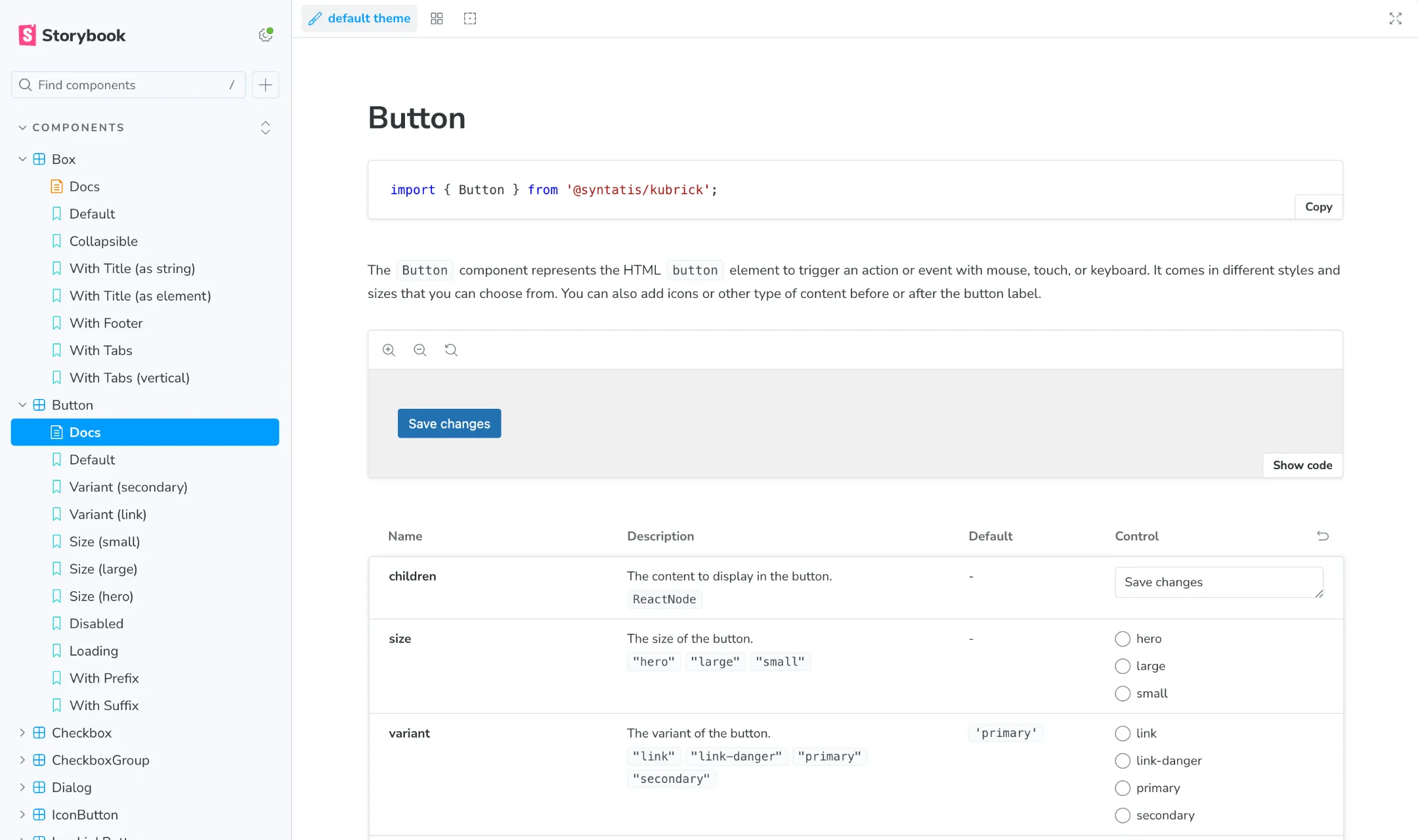Expand the Box component tree item

point(22,159)
